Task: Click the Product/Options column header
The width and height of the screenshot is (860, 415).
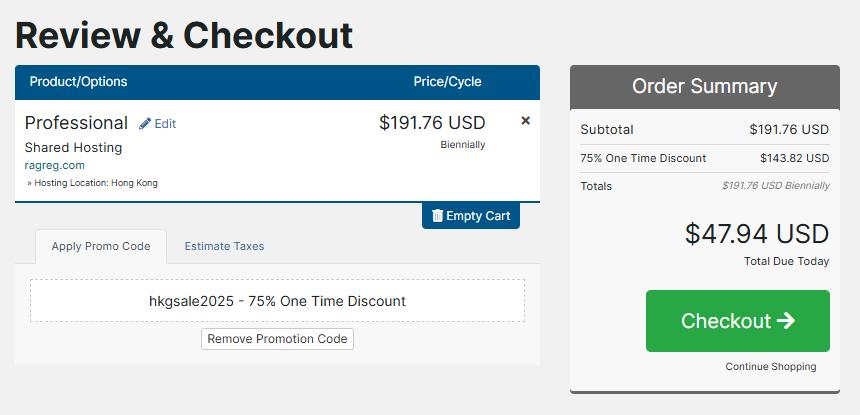Action: [79, 82]
